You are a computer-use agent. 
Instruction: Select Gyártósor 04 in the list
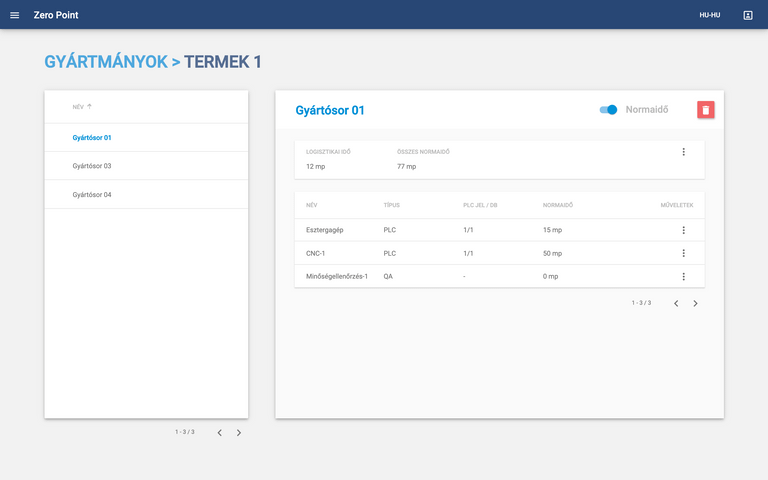pos(92,194)
